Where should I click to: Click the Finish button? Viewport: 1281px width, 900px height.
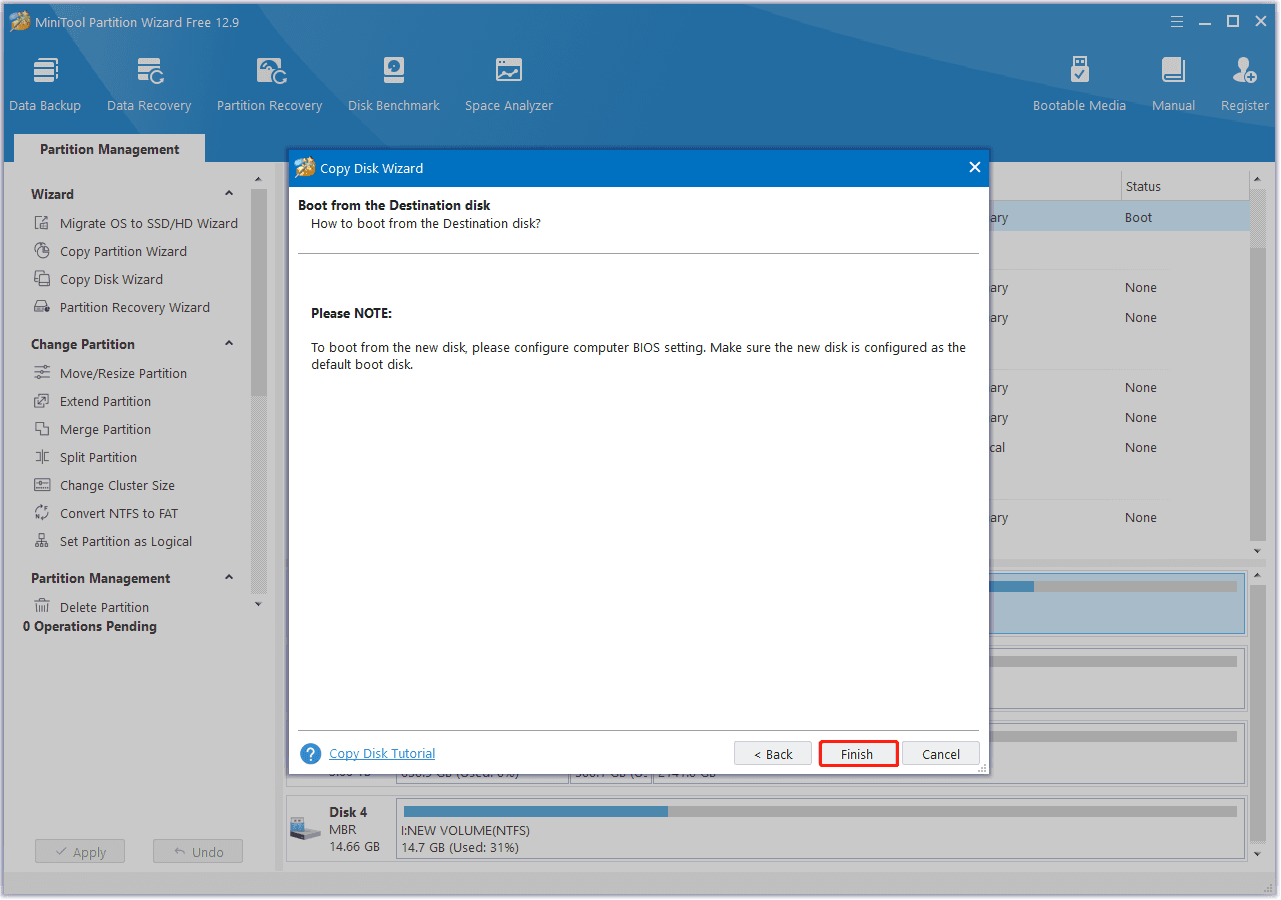pyautogui.click(x=857, y=754)
